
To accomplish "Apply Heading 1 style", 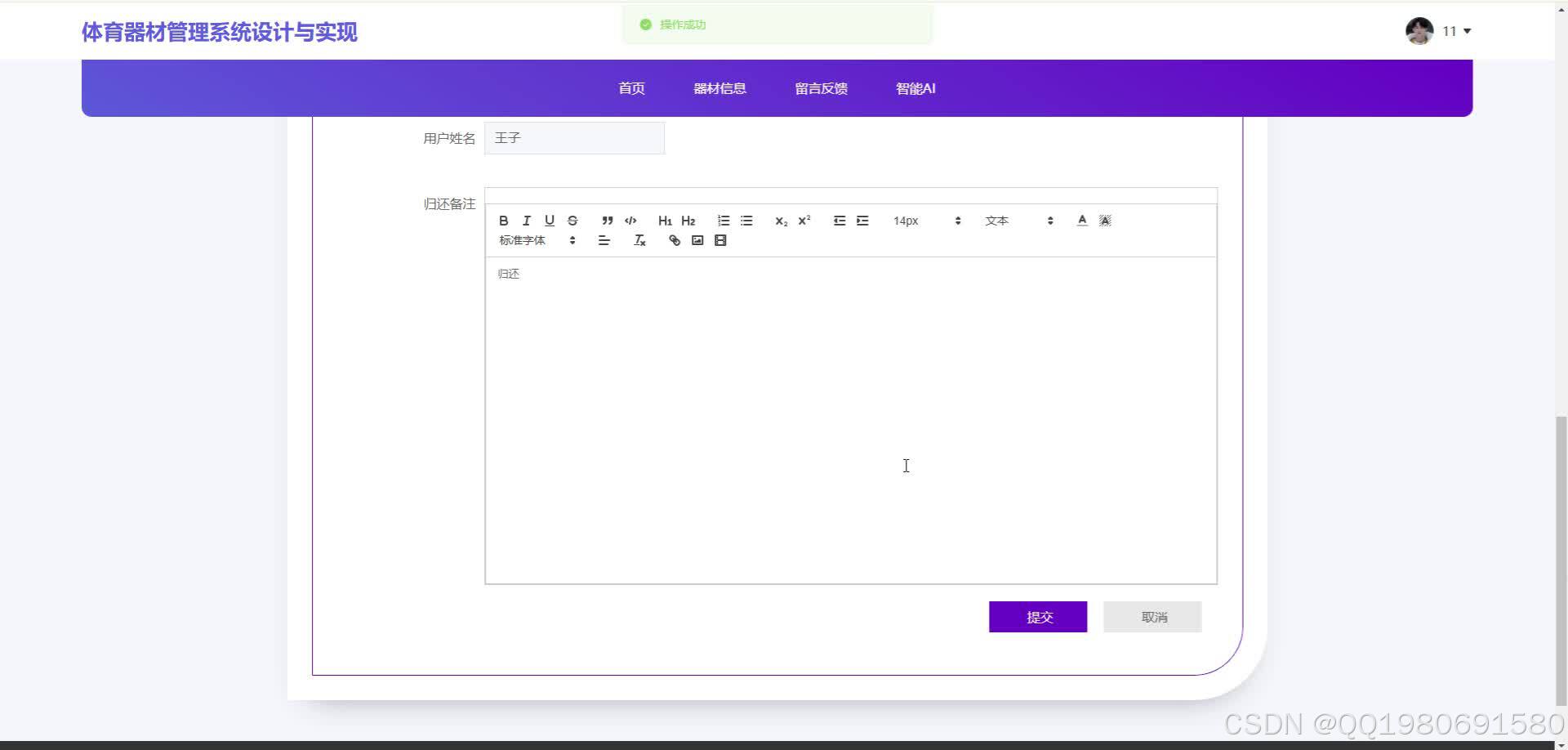I will click(665, 221).
